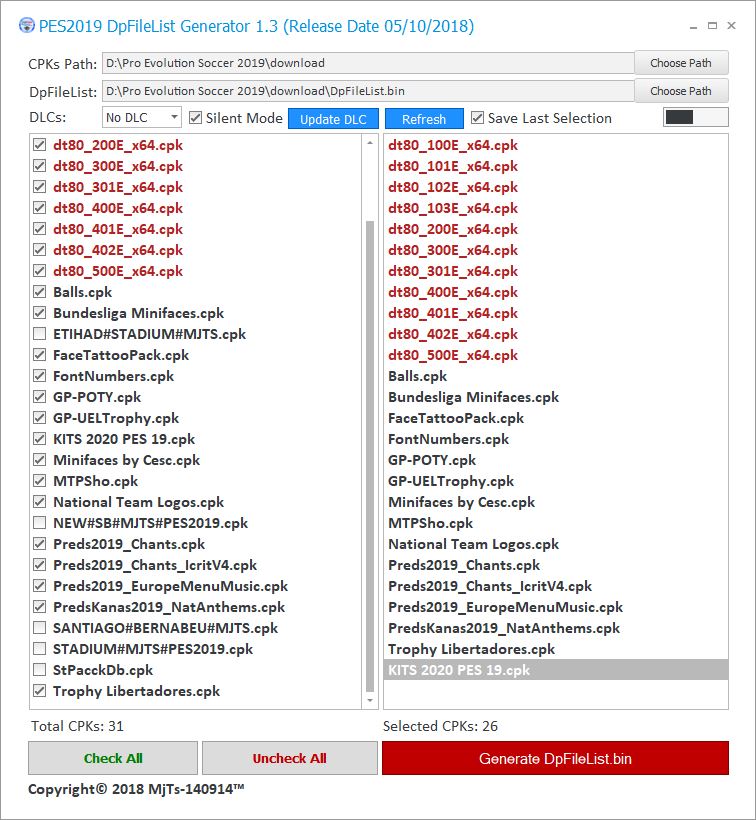Toggle the Silent Mode checkbox
This screenshot has height=820, width=756.
pos(196,118)
